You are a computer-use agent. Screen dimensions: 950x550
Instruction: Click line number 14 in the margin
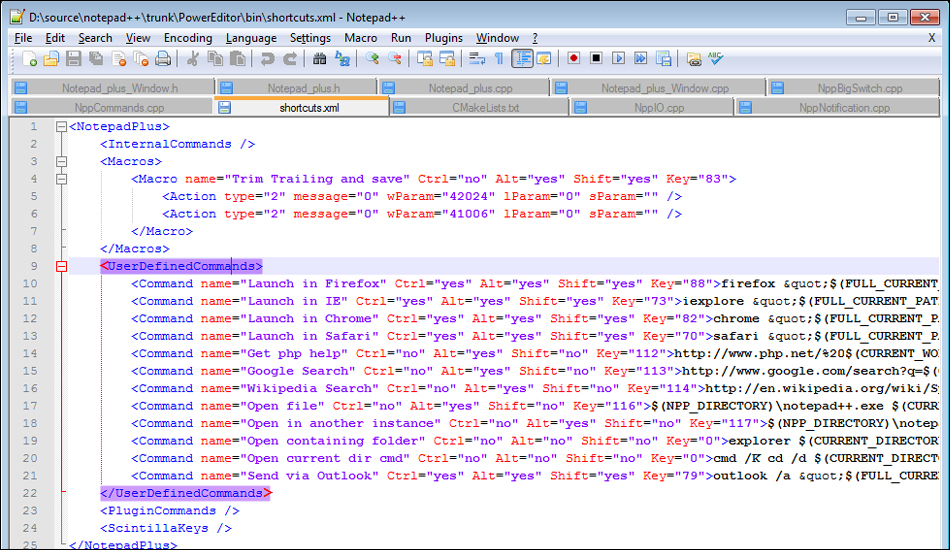click(x=30, y=354)
